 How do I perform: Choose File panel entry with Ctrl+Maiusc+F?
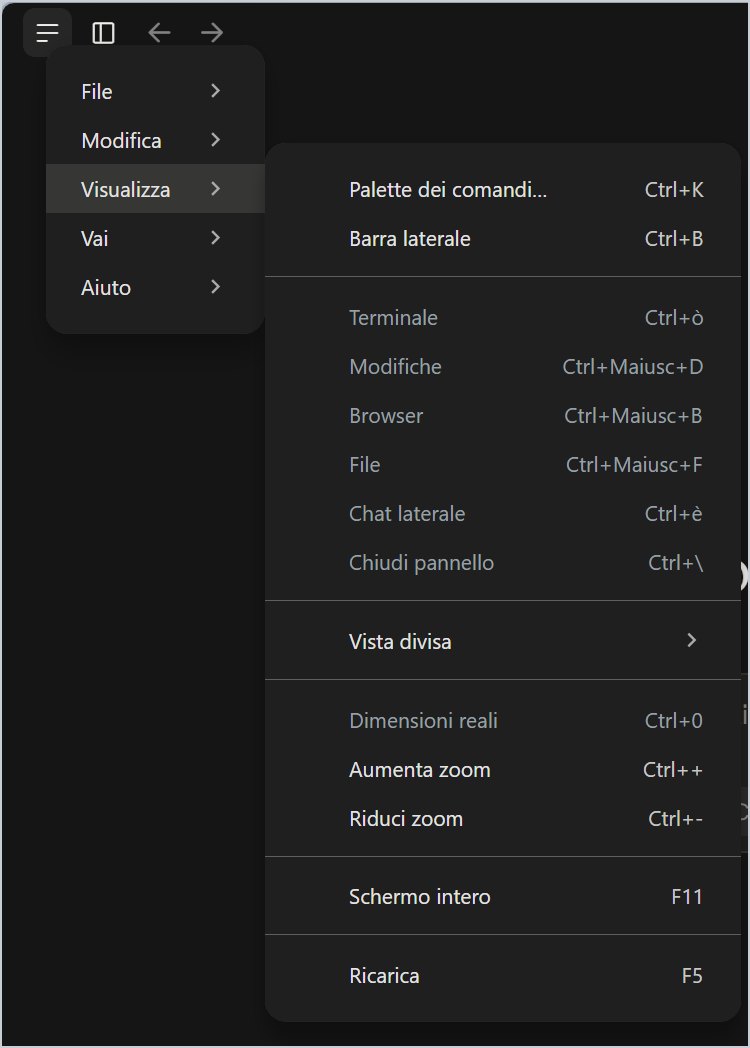click(503, 465)
